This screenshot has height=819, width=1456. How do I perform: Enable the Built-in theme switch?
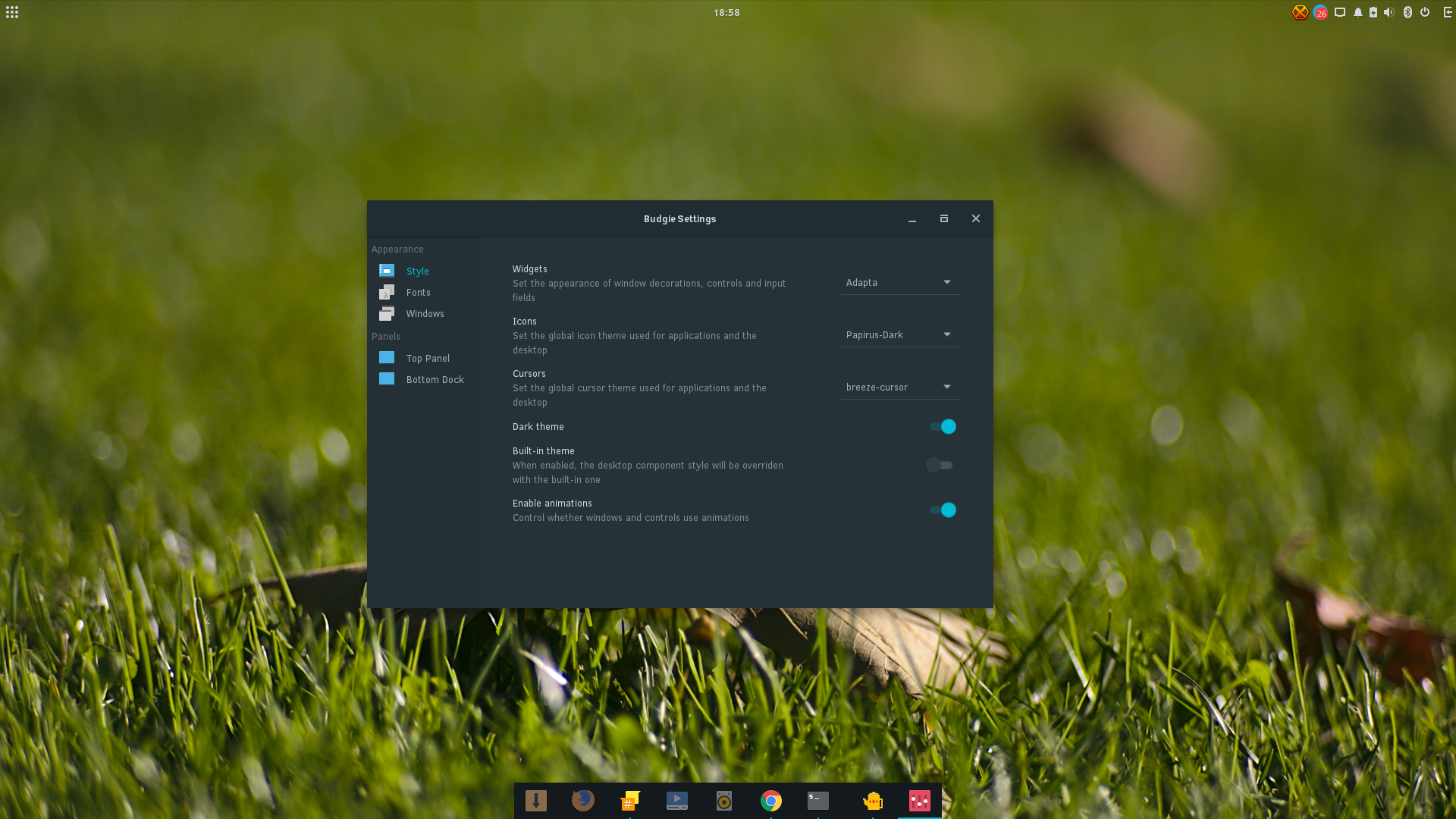(x=940, y=465)
